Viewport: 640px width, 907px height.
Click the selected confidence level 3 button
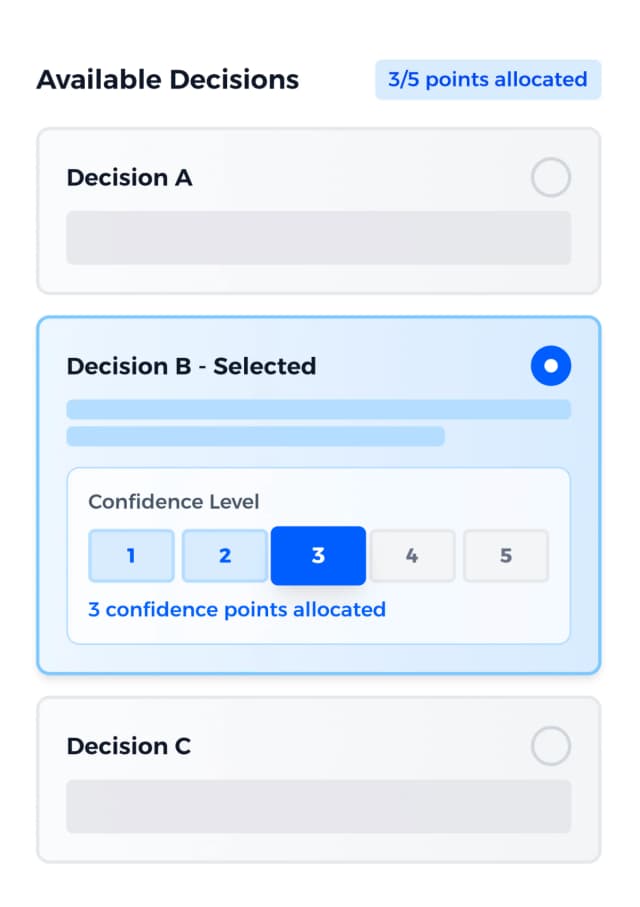pyautogui.click(x=318, y=555)
